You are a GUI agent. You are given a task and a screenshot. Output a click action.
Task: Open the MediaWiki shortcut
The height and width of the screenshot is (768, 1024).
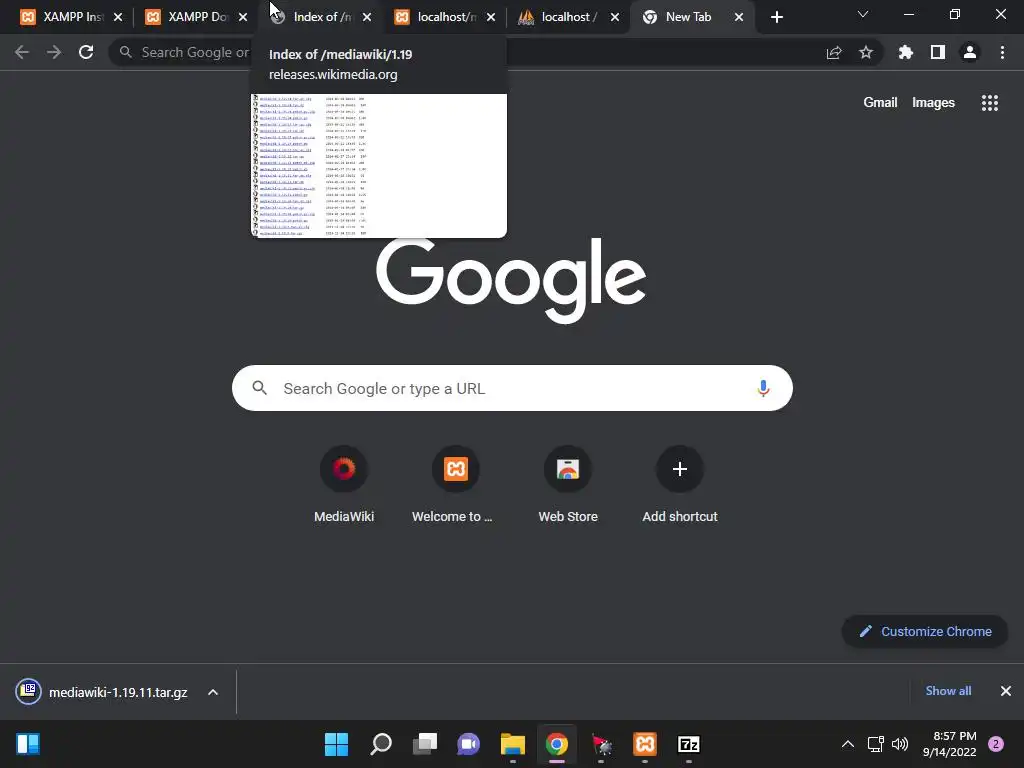[344, 485]
